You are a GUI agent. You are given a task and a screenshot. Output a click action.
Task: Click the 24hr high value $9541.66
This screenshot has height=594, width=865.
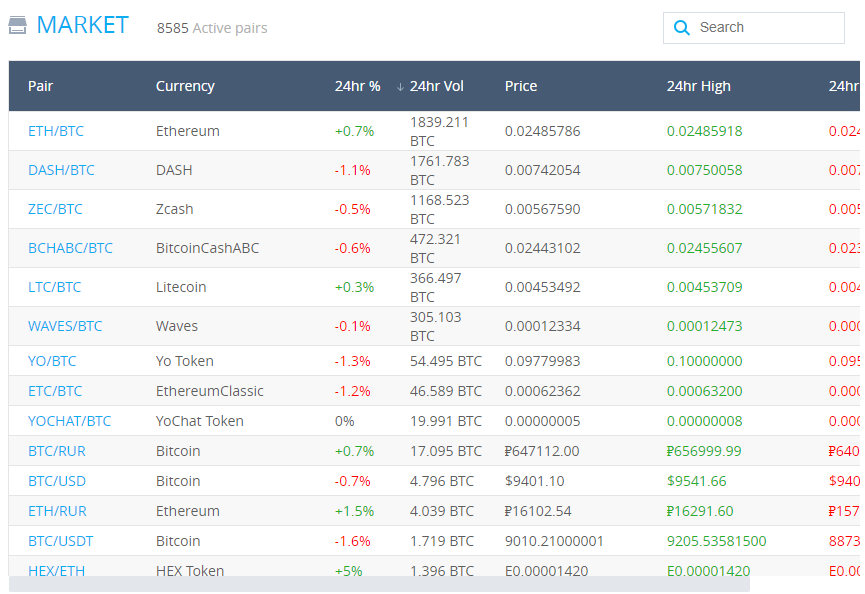696,481
